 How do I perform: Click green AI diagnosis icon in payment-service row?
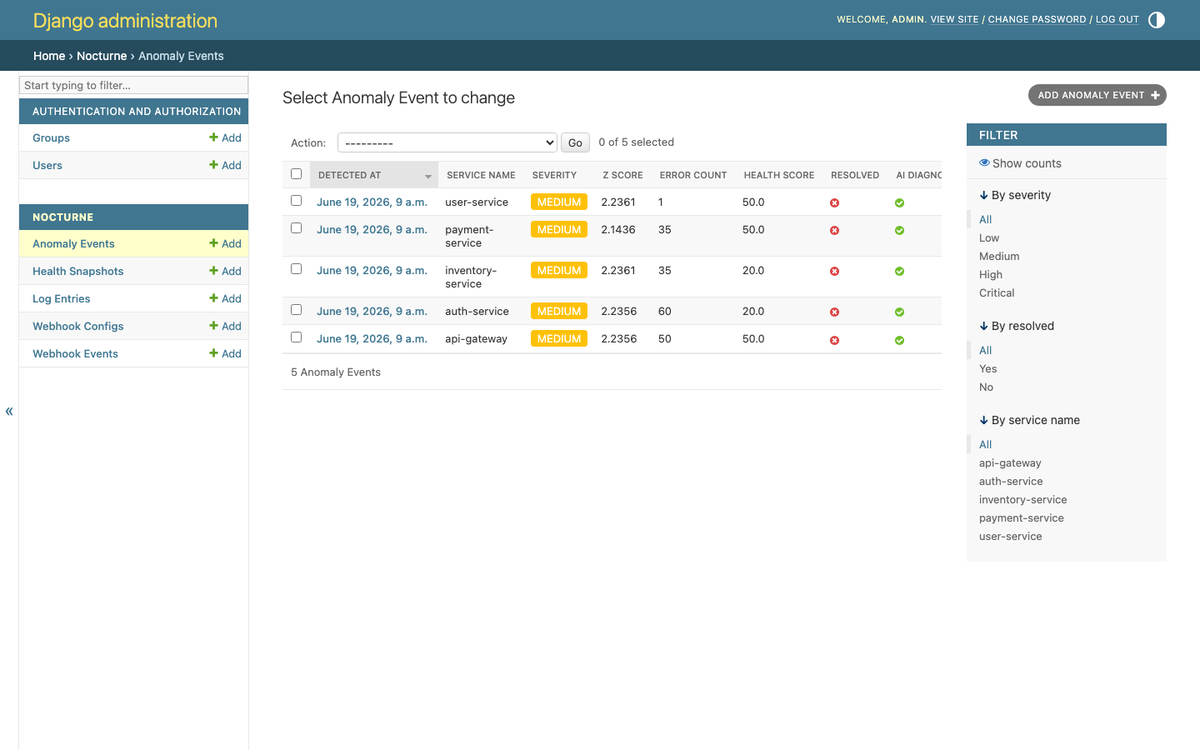[x=899, y=230]
